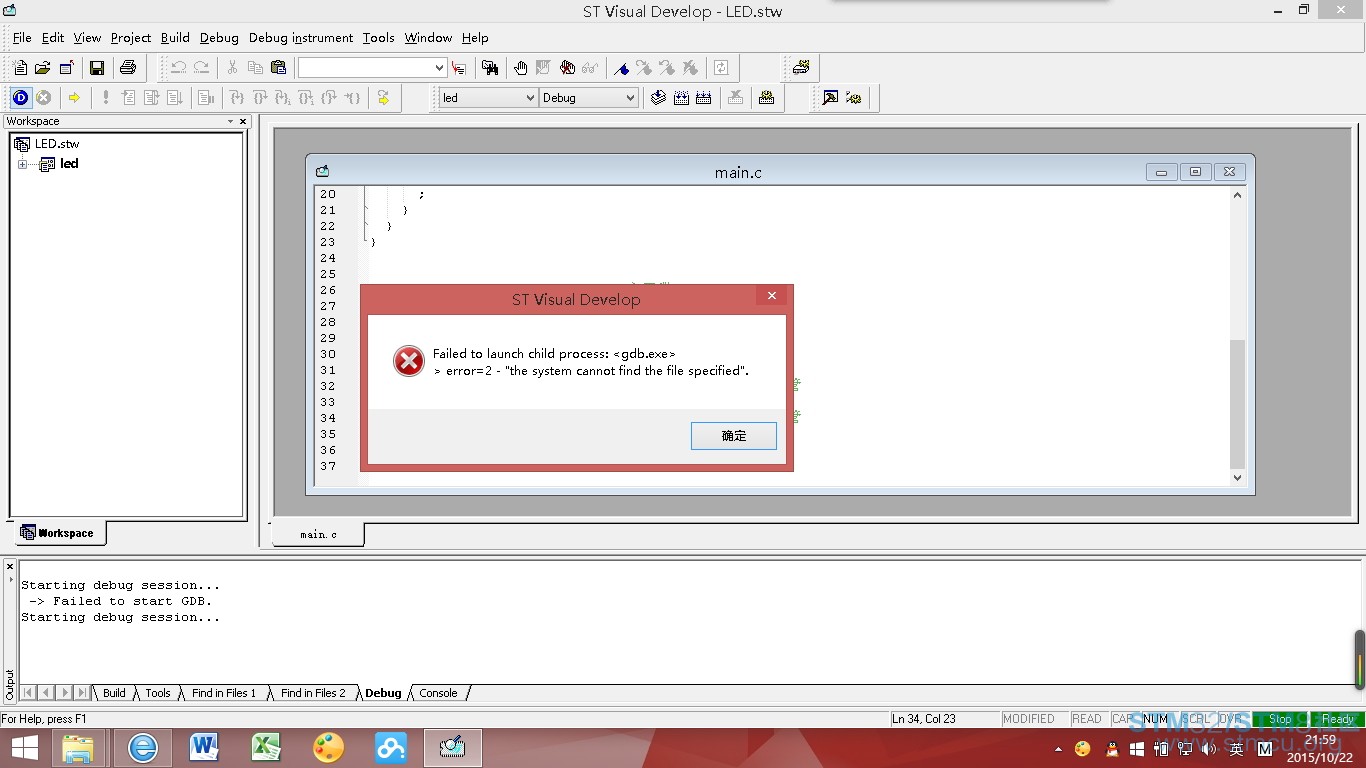Screen dimensions: 1366x768
Task: Open the Debug instrument menu
Action: (x=301, y=38)
